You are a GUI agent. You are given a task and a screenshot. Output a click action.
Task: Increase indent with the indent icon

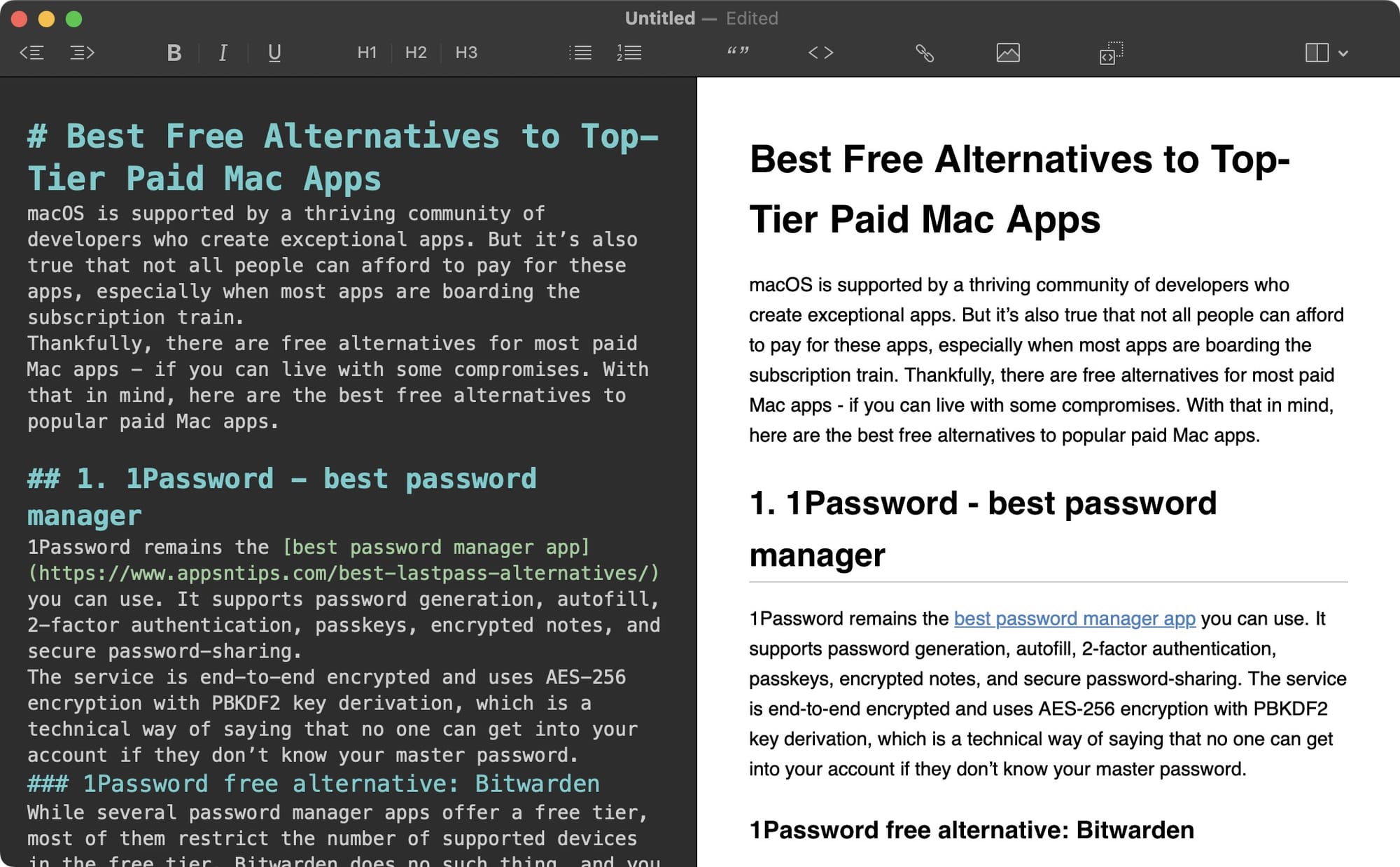pos(82,53)
